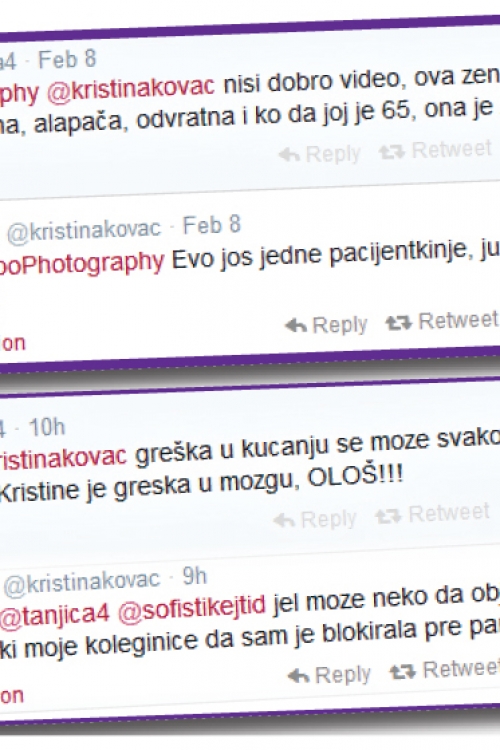Click the Reply arrow icon under the OLOŠ!!! tweet
The height and width of the screenshot is (750, 500).
tap(284, 520)
